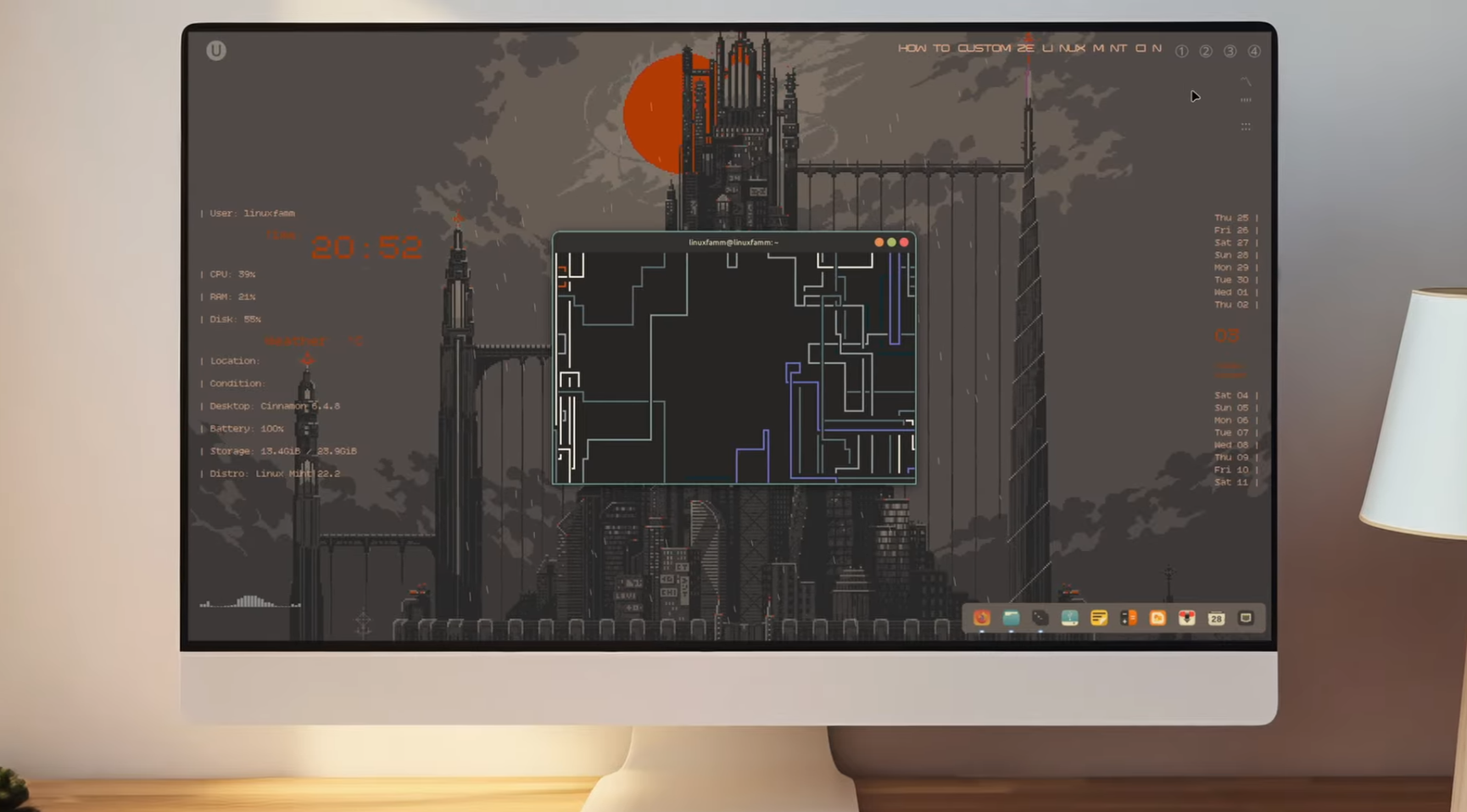Image resolution: width=1467 pixels, height=812 pixels.
Task: Minimize the terminal with the orange button
Action: [879, 242]
